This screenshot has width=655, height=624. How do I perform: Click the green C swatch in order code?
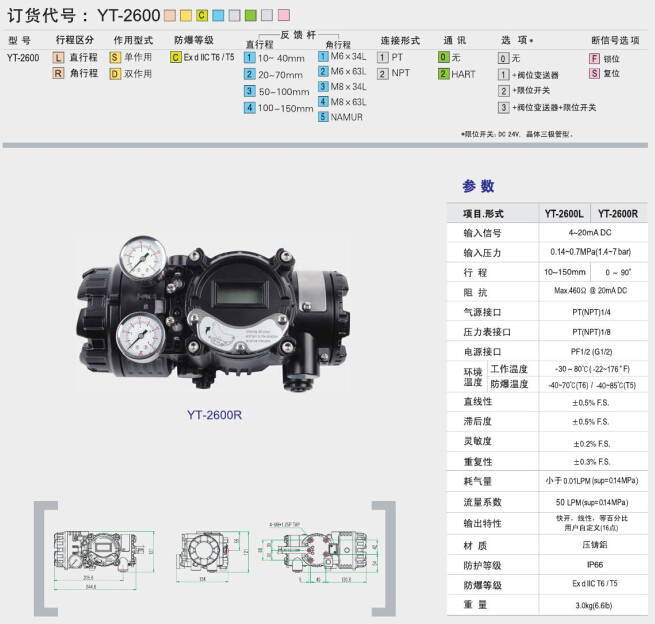(x=202, y=15)
